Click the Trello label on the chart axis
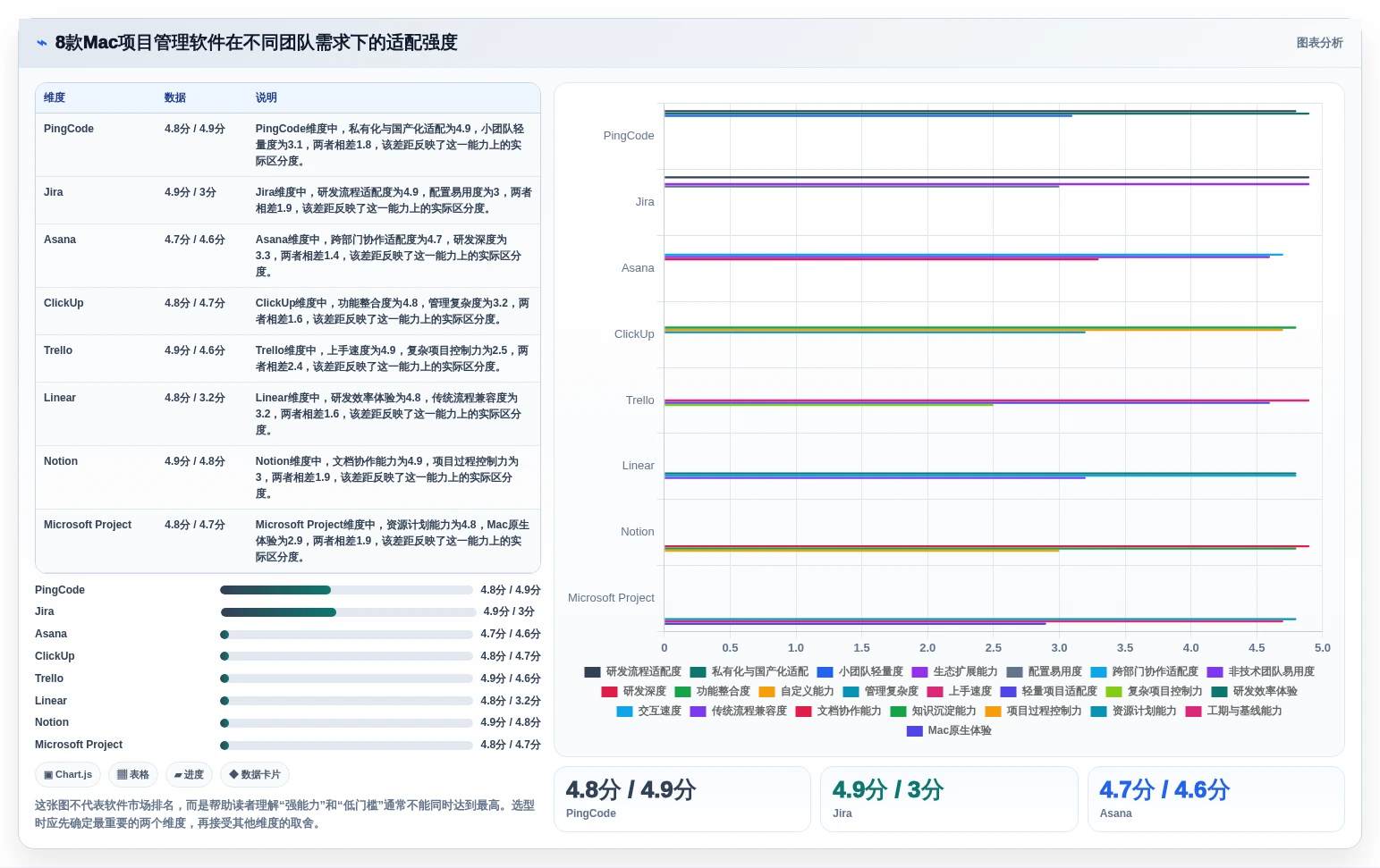Viewport: 1380px width, 868px height. 640,400
